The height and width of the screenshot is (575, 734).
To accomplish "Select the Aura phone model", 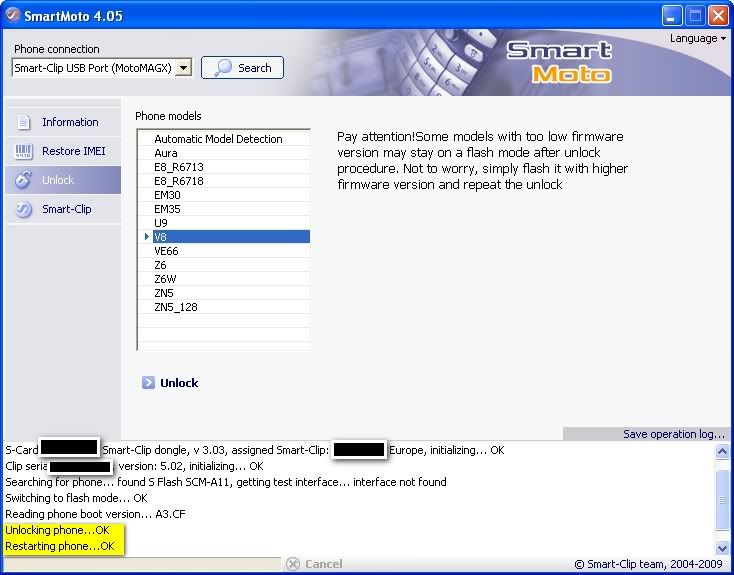I will pyautogui.click(x=231, y=153).
